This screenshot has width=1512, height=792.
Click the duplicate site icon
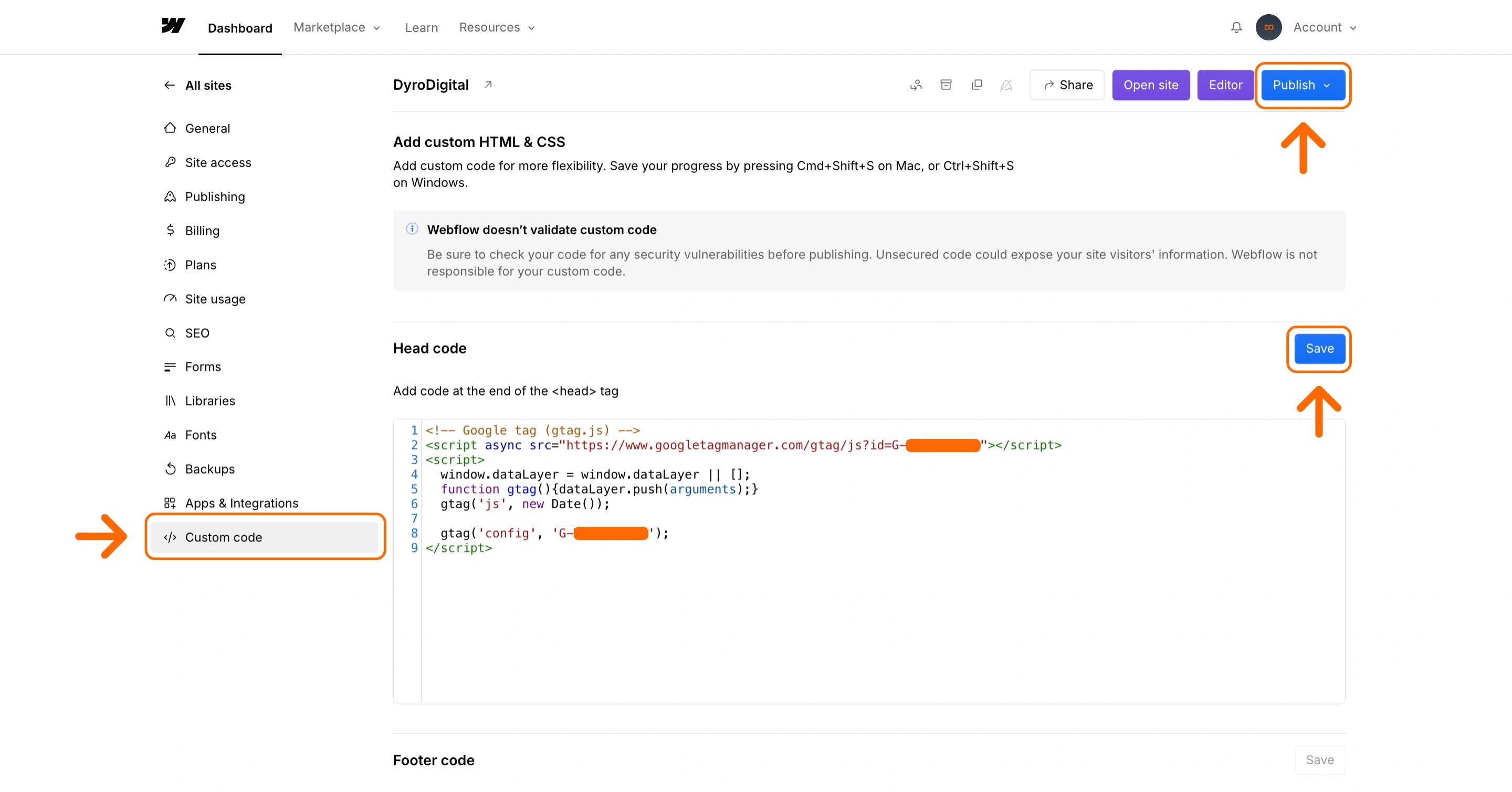[976, 85]
